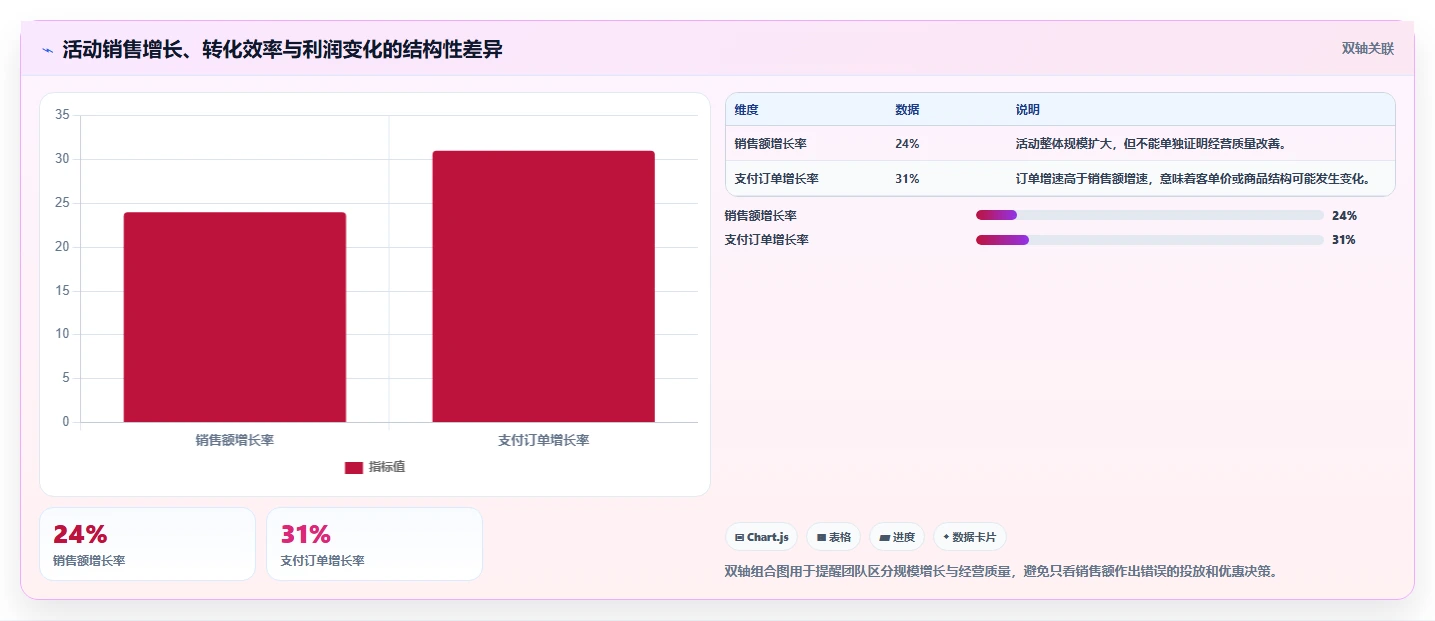Click the 数据卡片 tag chip
The width and height of the screenshot is (1435, 621).
tap(969, 537)
